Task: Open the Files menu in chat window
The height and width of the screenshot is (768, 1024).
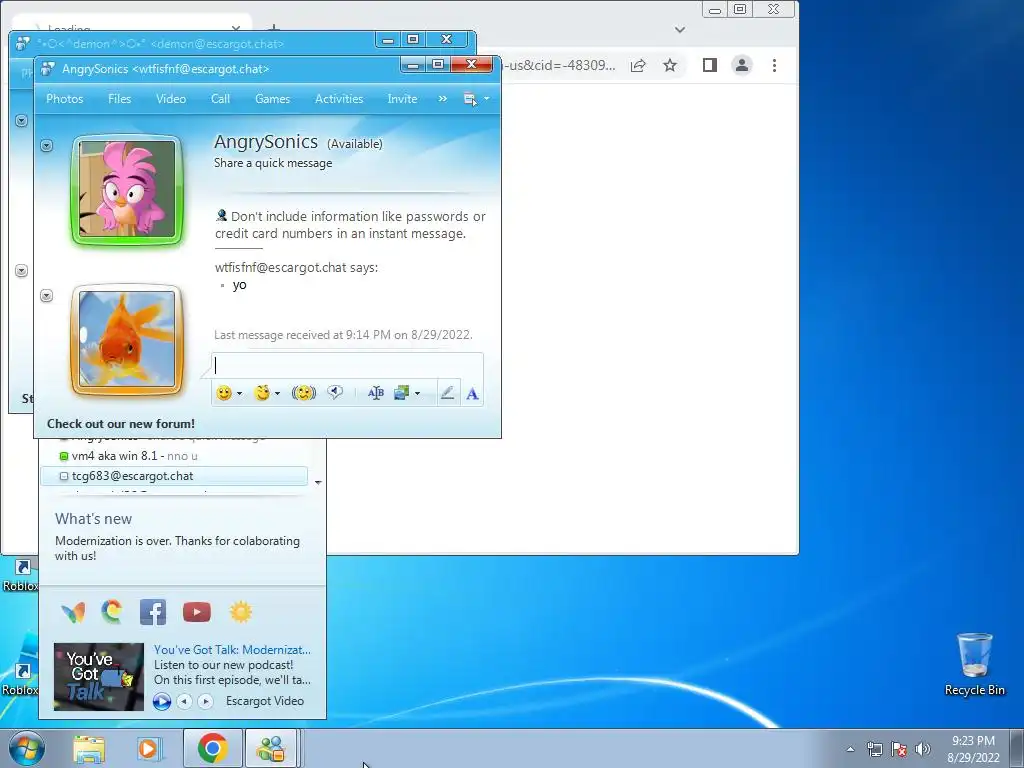Action: point(120,99)
